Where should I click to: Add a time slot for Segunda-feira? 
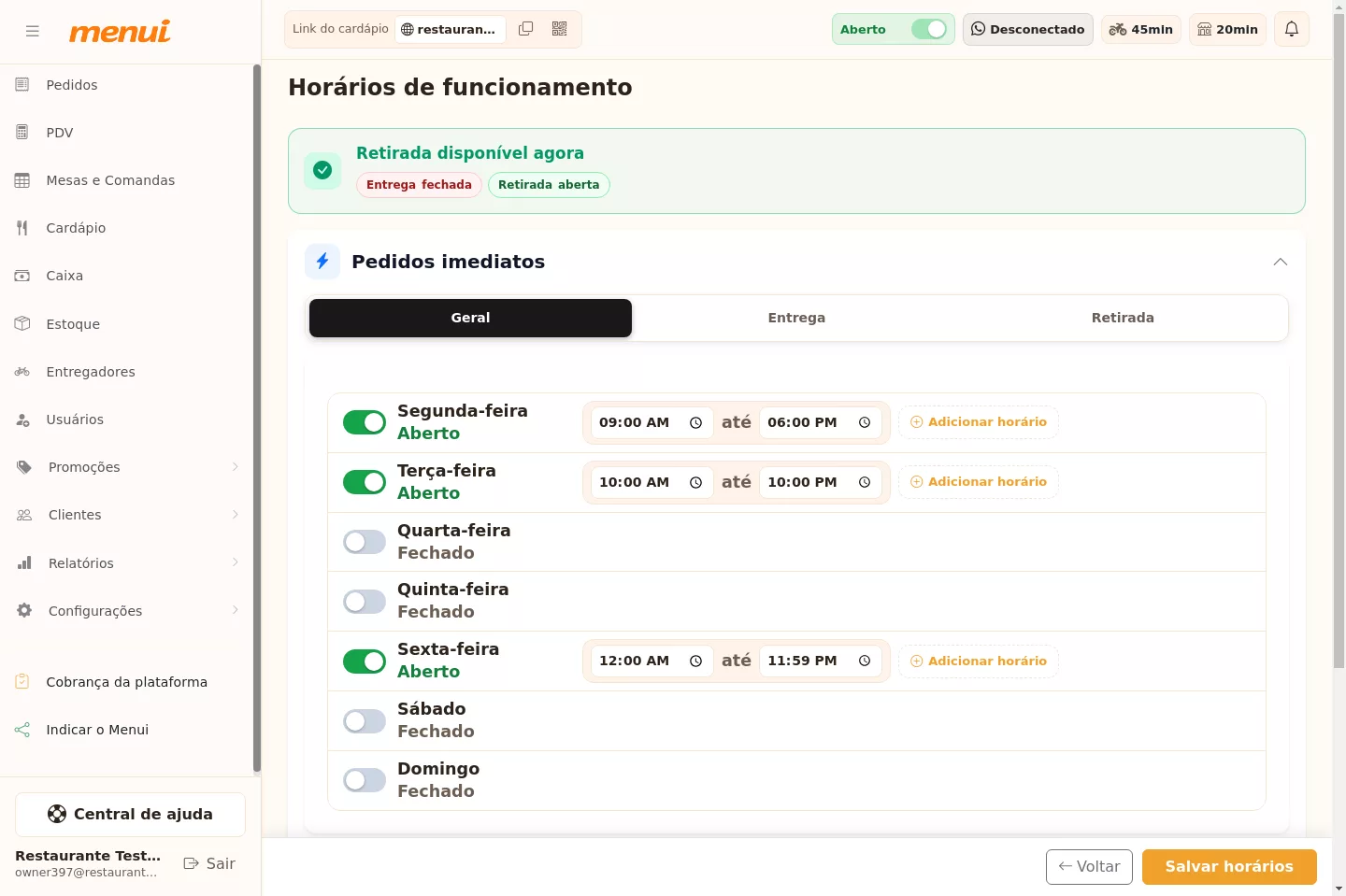pos(979,422)
